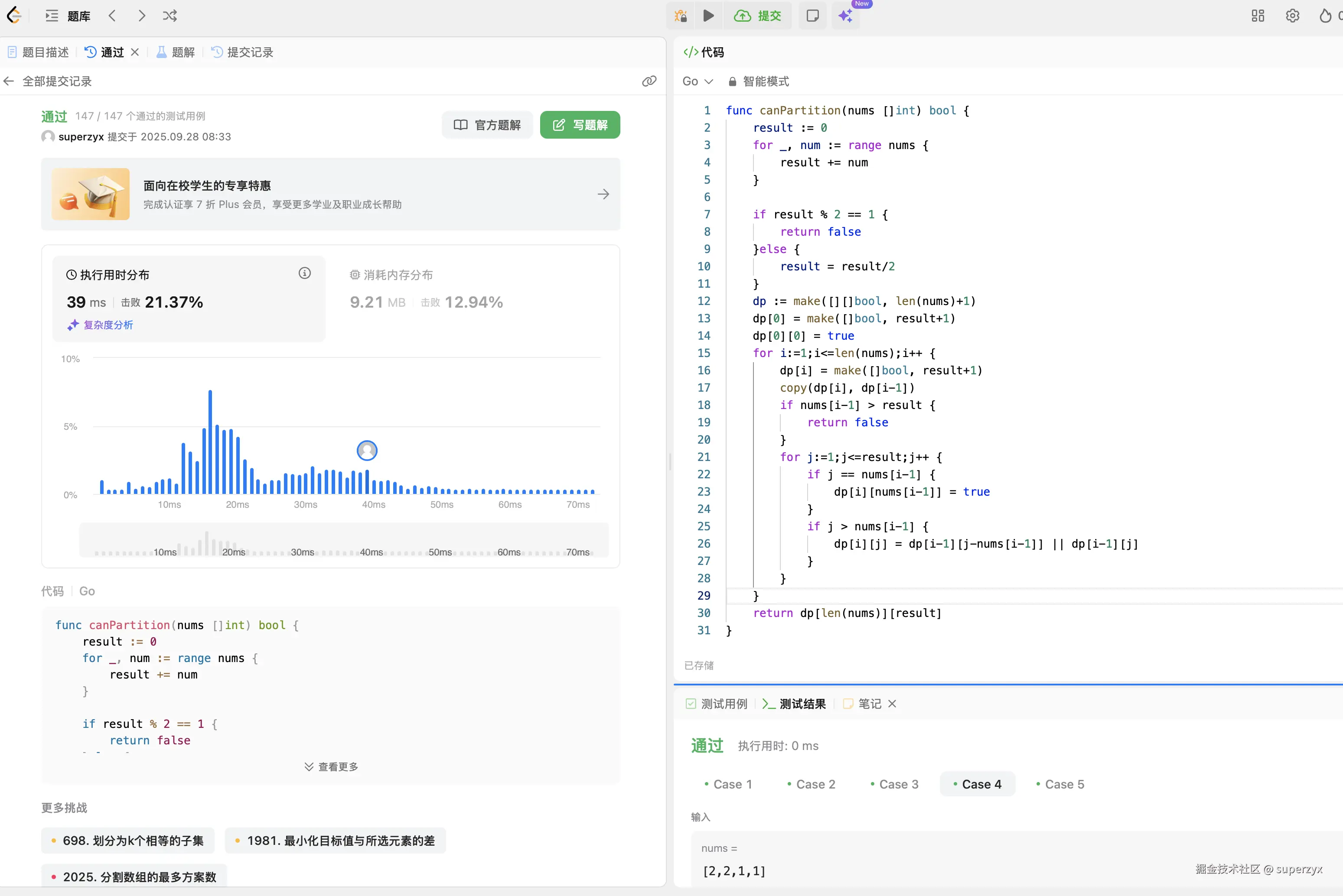Switch to the 题解 tab

click(x=176, y=52)
